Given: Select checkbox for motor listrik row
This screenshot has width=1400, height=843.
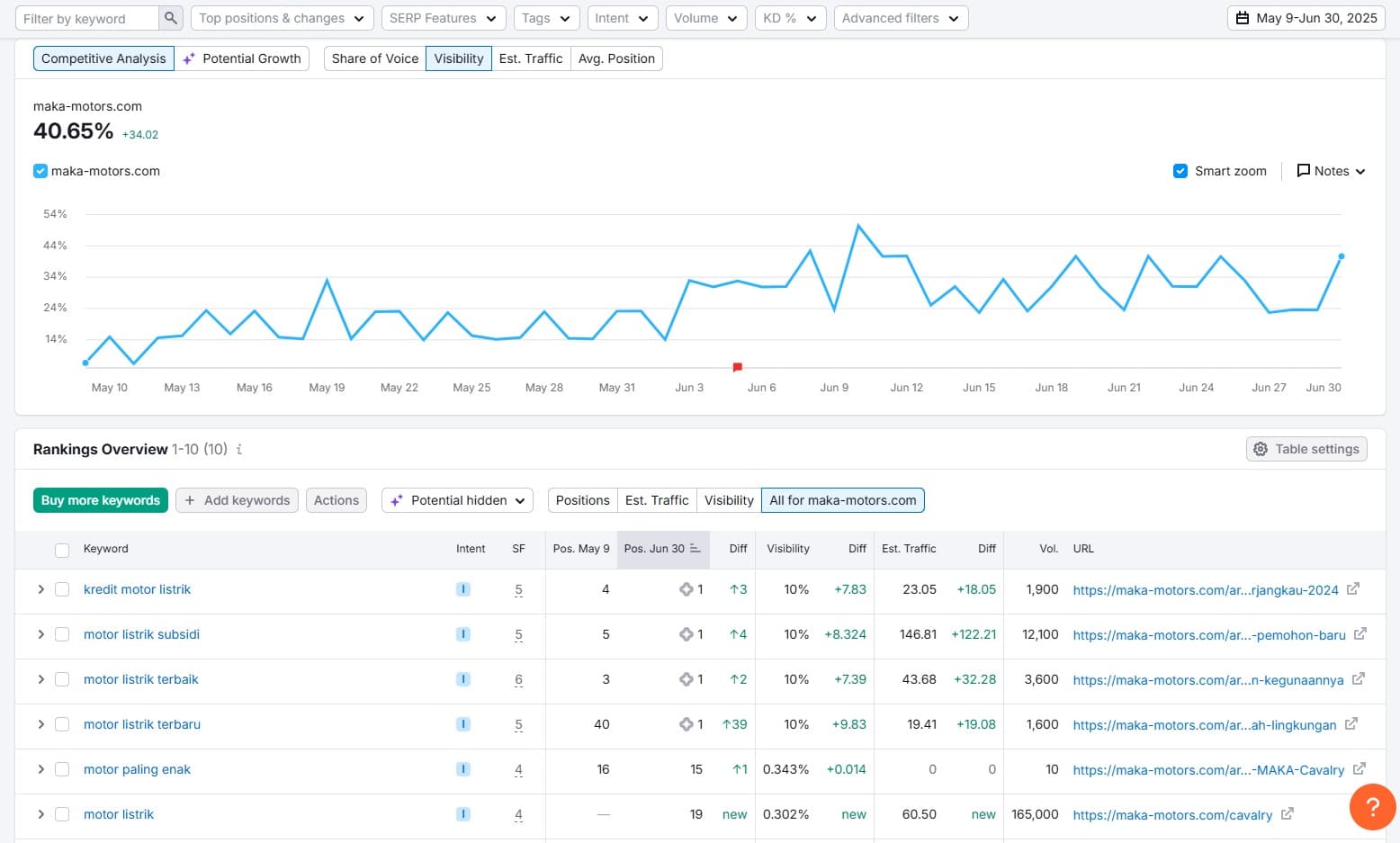Looking at the screenshot, I should click(62, 814).
